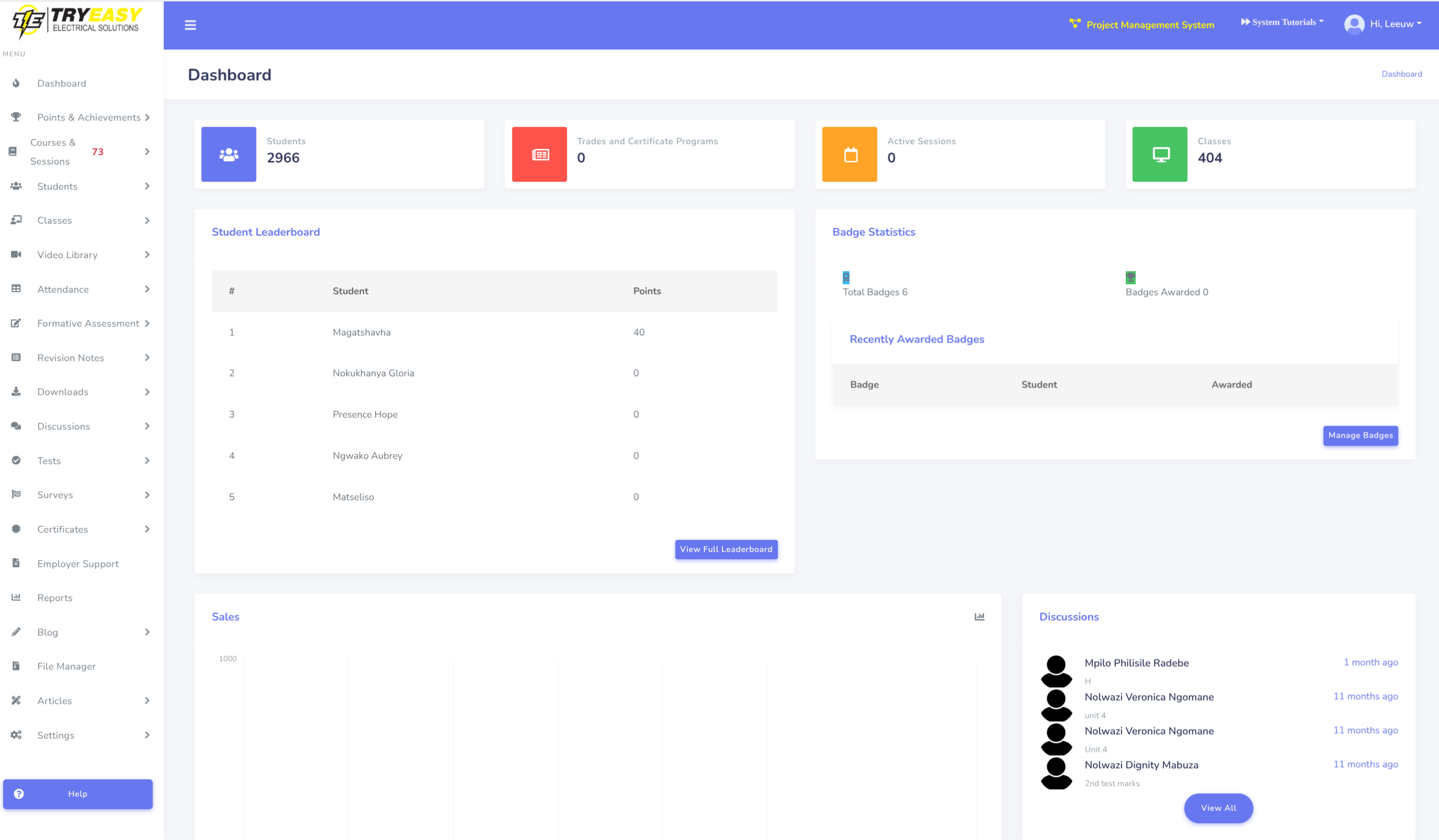The height and width of the screenshot is (840, 1439).
Task: Open the System Tutorials dropdown
Action: [1281, 23]
